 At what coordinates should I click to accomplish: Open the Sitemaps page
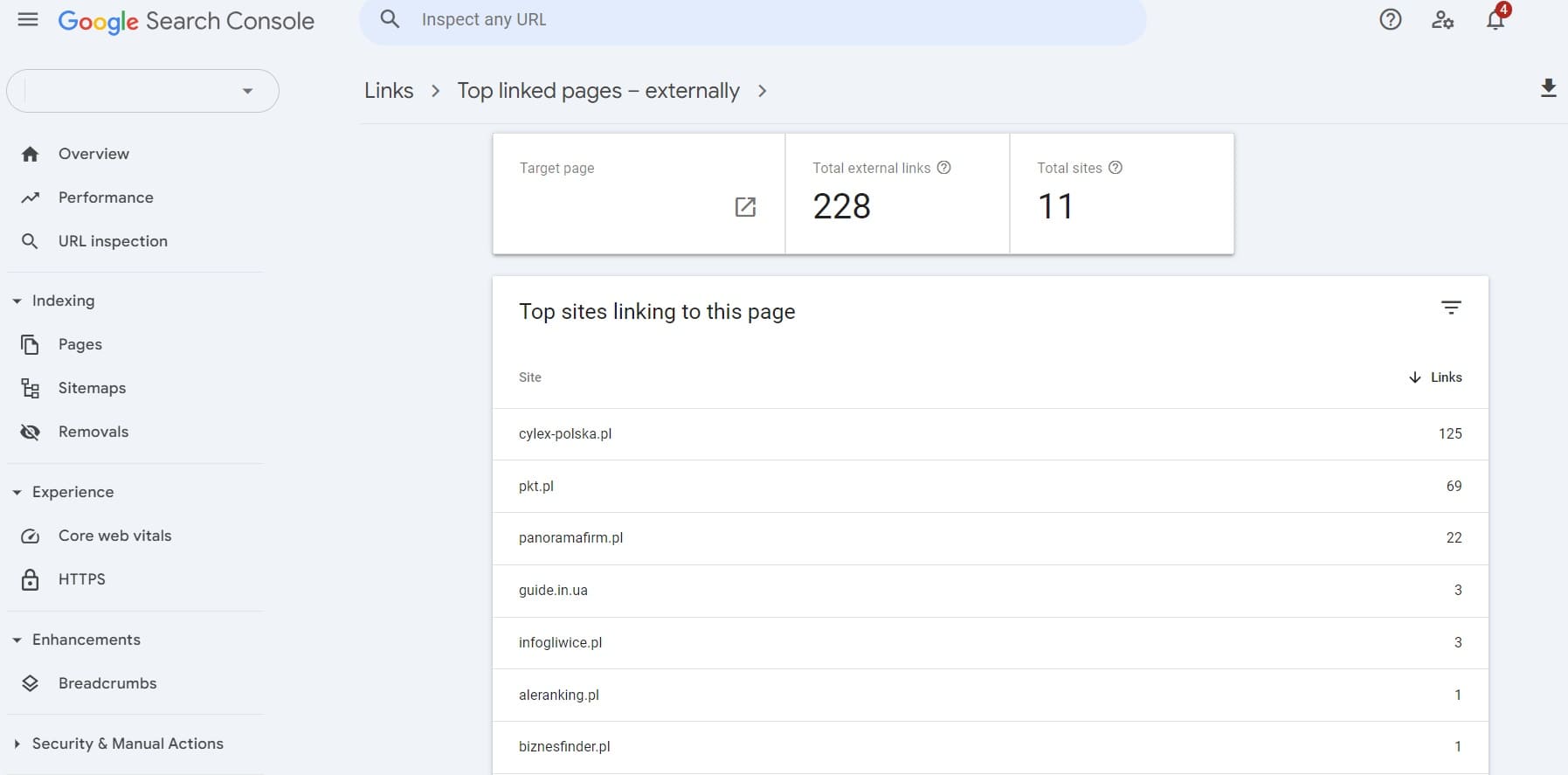[92, 388]
